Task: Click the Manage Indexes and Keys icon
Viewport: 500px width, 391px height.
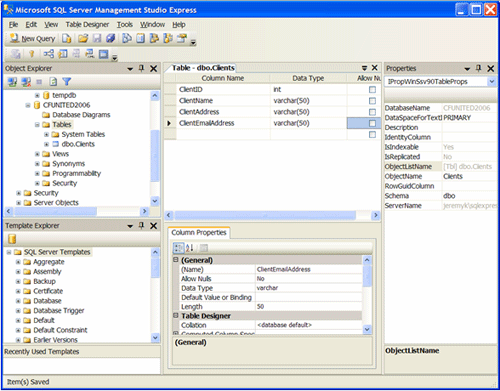Action: tap(63, 54)
